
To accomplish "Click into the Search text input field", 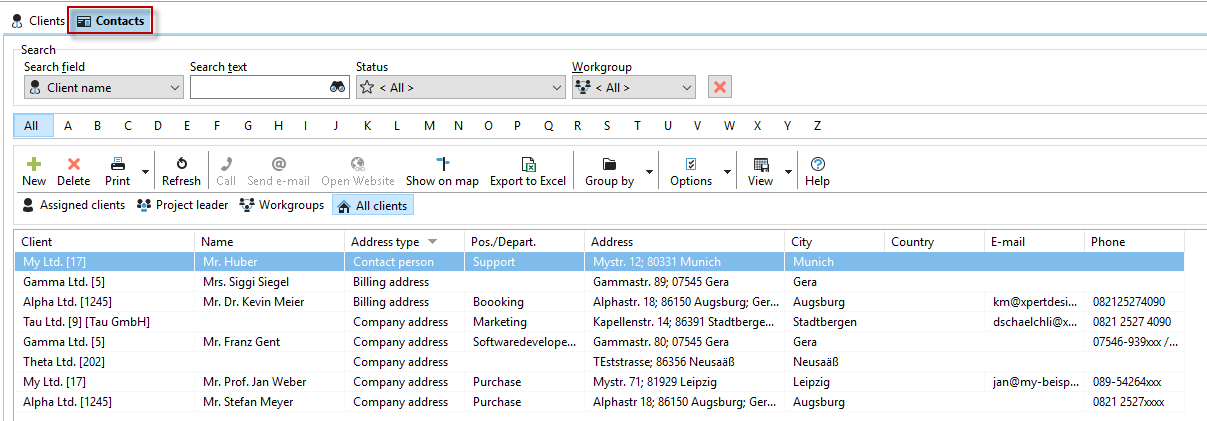I will (258, 87).
